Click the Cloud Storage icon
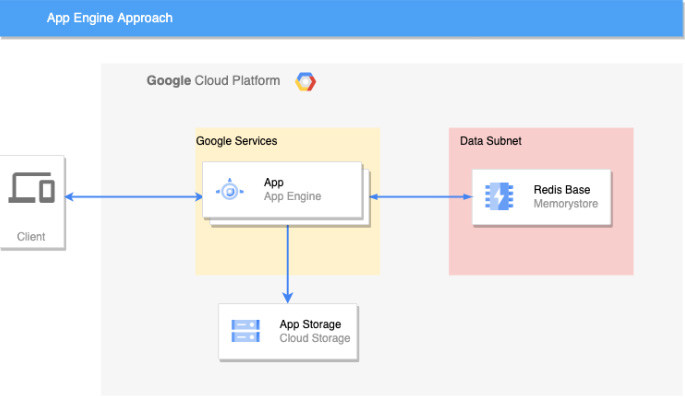This screenshot has height=398, width=685. (246, 331)
